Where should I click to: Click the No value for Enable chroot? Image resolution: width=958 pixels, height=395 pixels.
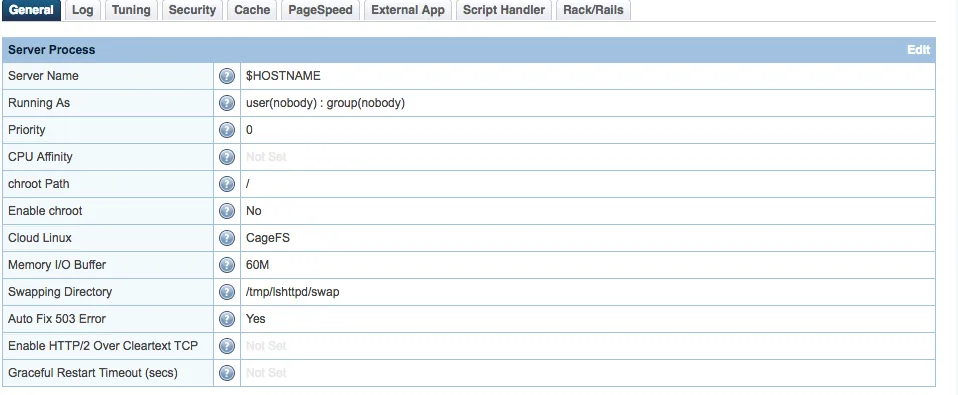[254, 211]
